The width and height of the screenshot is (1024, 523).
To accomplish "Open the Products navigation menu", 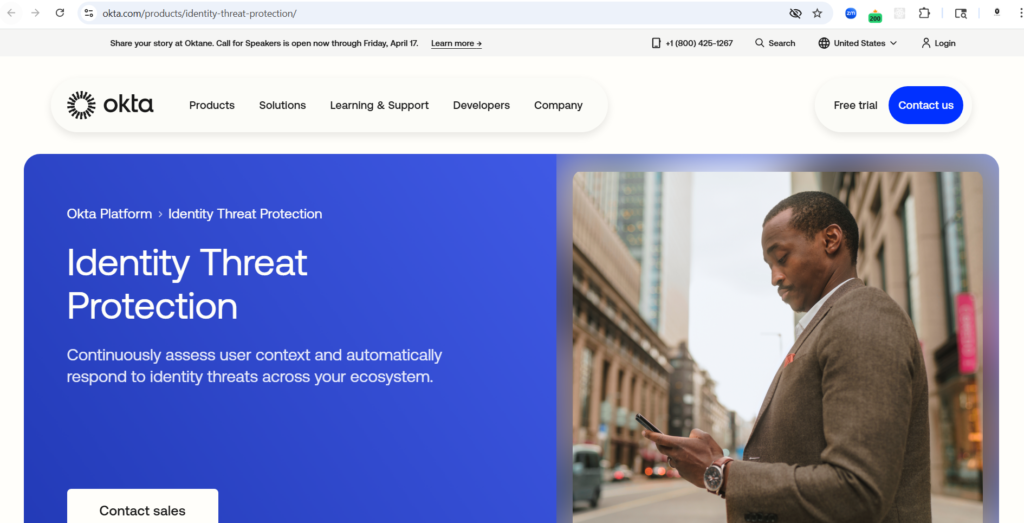I will [212, 105].
